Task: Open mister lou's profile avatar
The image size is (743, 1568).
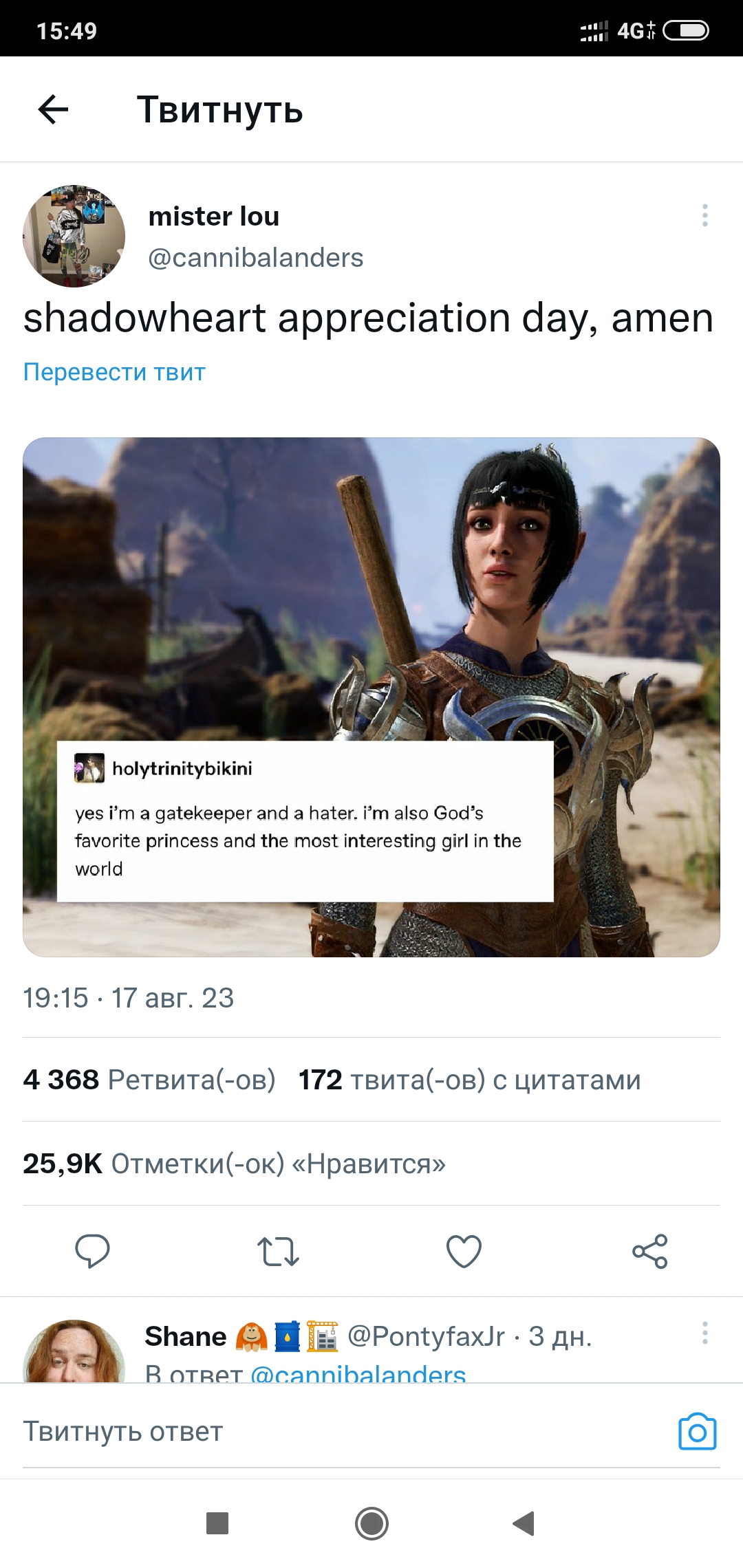Action: (74, 236)
